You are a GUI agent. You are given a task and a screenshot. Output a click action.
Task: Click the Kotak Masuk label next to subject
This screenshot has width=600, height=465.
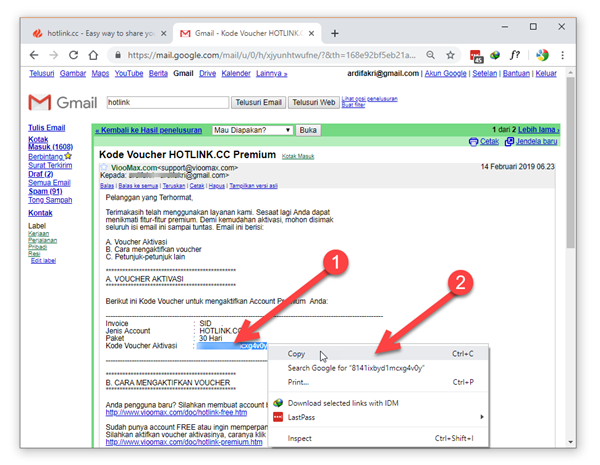(298, 157)
